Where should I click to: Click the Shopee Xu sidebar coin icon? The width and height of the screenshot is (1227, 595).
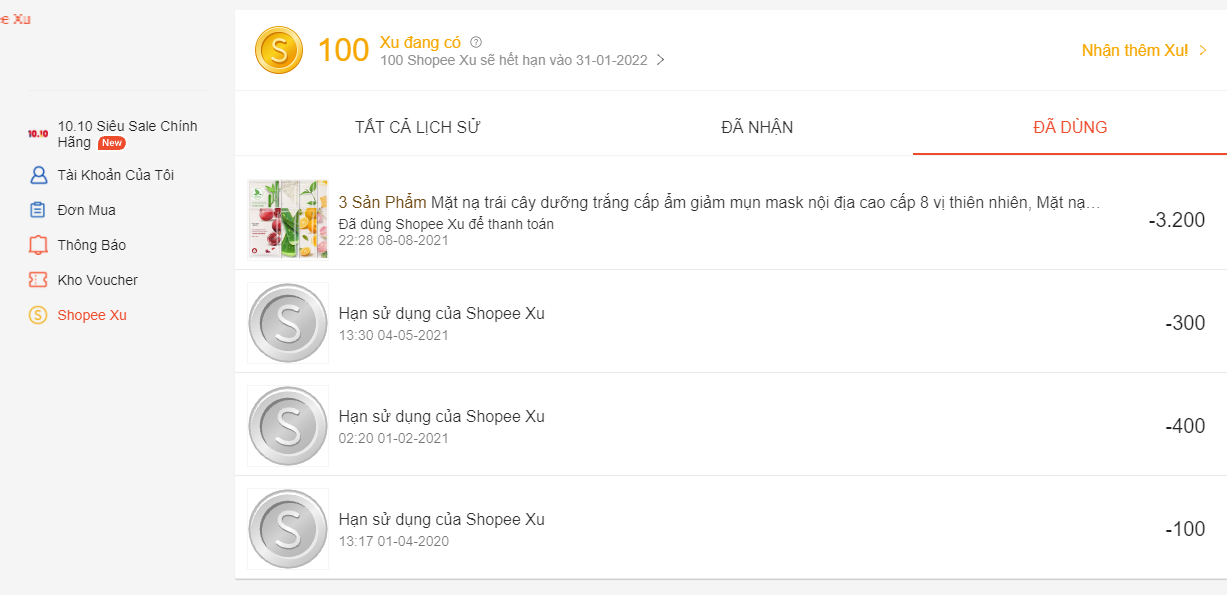click(x=38, y=315)
